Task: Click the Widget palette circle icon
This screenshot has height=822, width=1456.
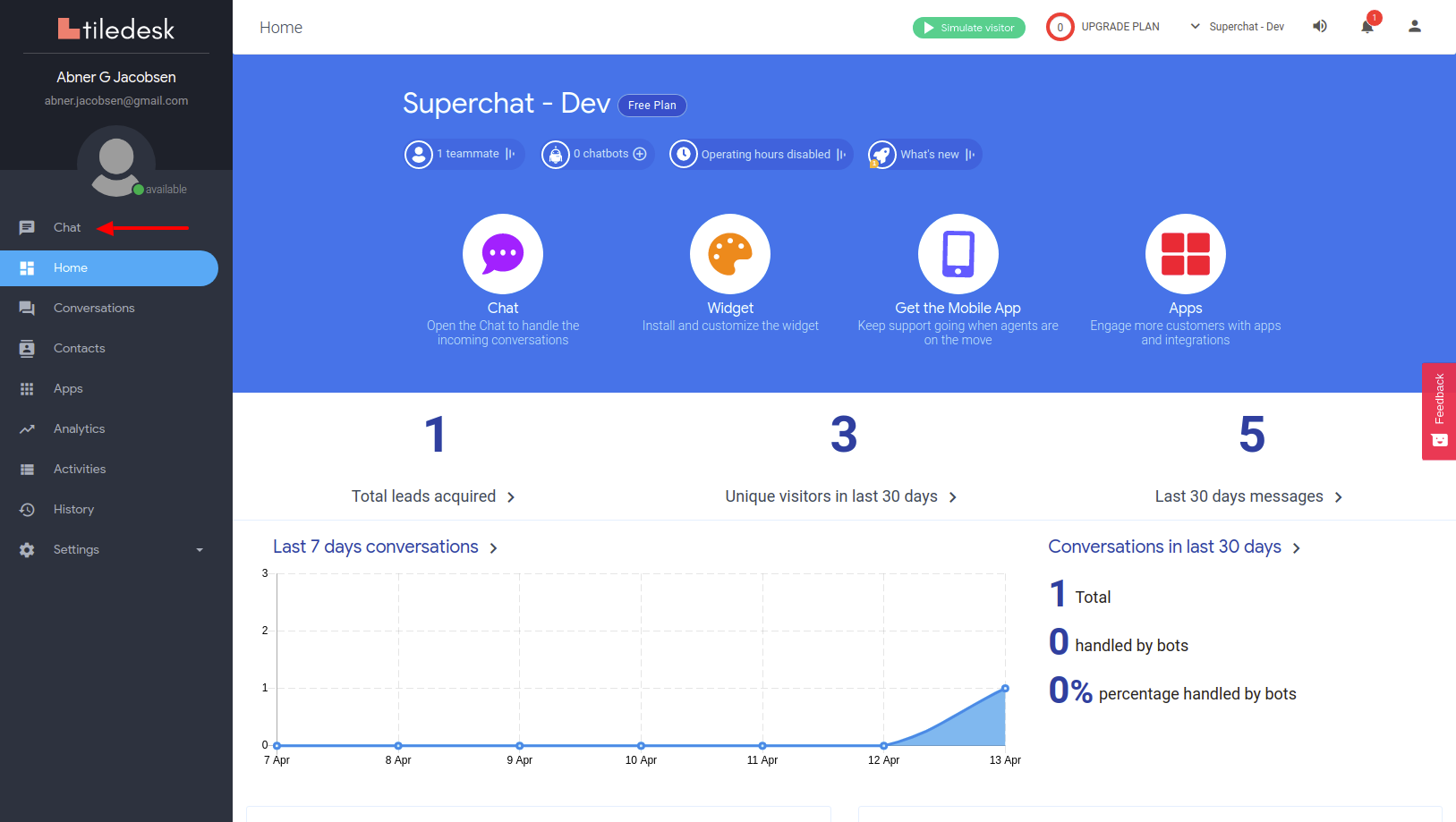Action: point(730,254)
